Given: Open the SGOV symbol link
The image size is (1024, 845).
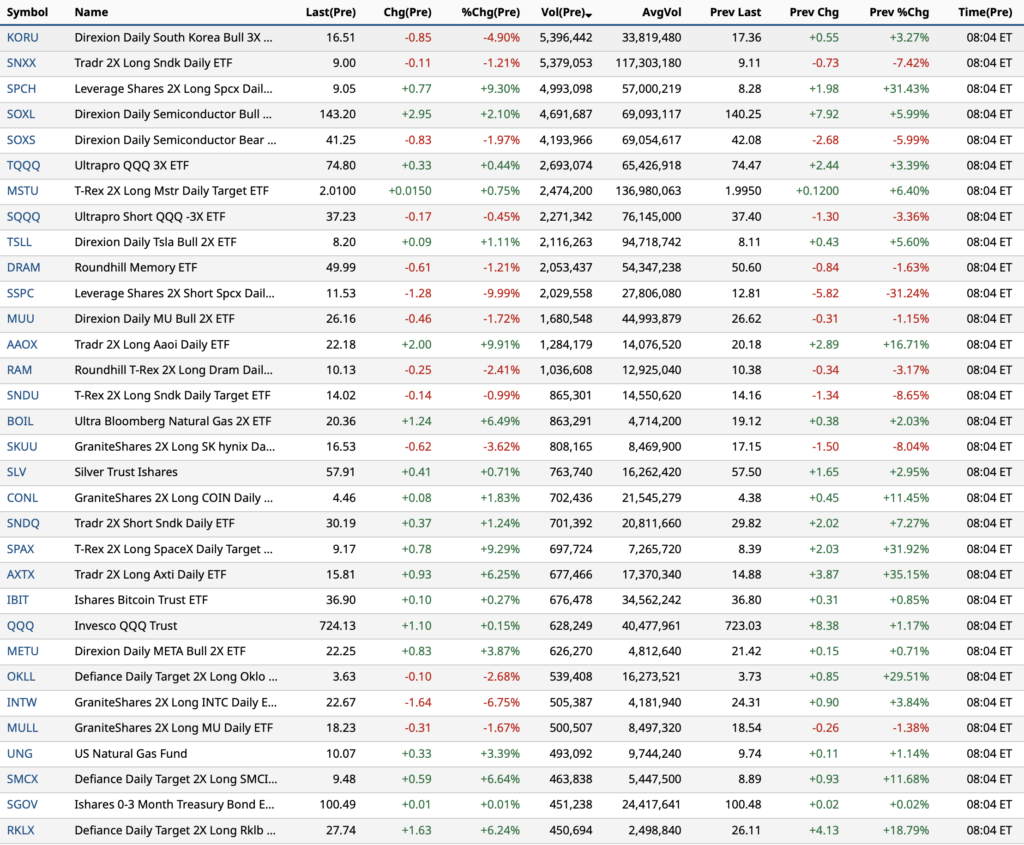Looking at the screenshot, I should click(x=23, y=805).
